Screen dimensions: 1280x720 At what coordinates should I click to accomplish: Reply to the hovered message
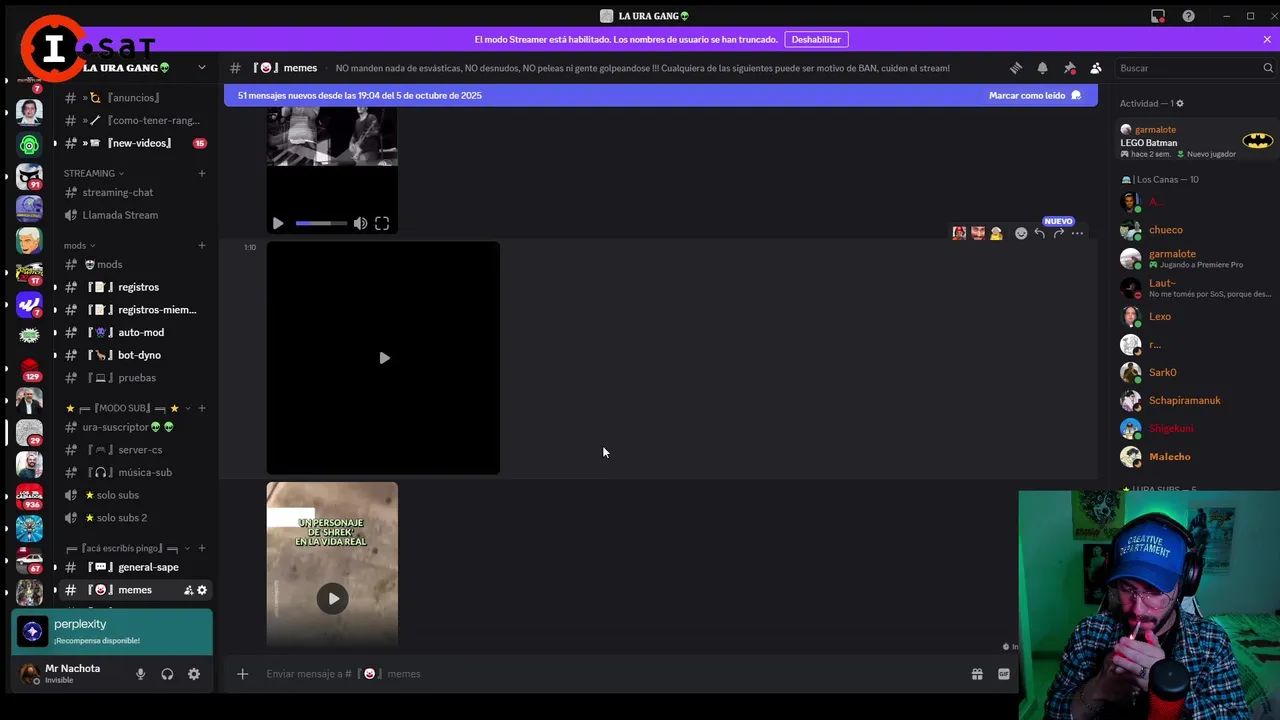[1040, 233]
